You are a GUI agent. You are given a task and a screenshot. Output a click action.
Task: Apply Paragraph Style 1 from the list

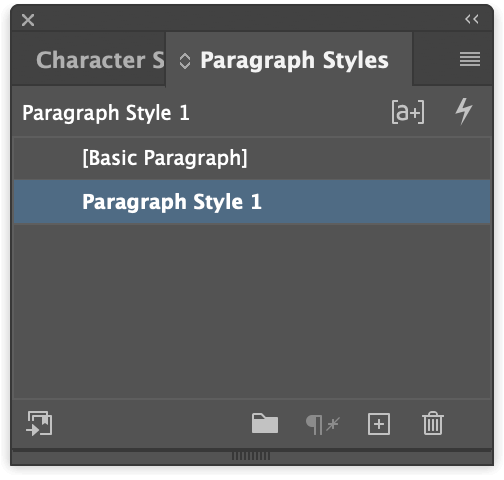pyautogui.click(x=252, y=202)
